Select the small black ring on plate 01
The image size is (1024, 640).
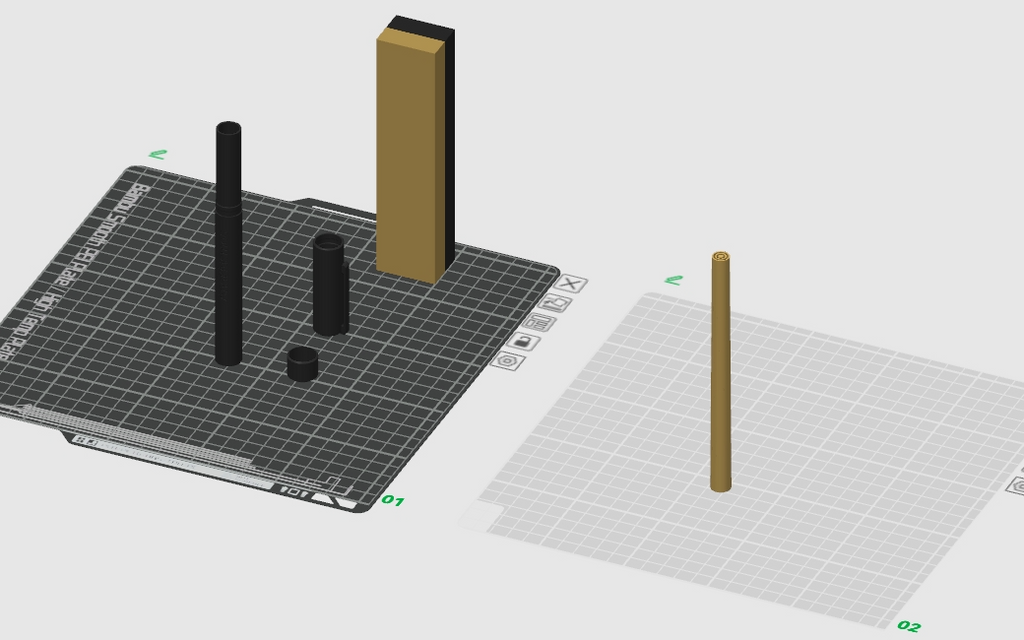tap(302, 364)
